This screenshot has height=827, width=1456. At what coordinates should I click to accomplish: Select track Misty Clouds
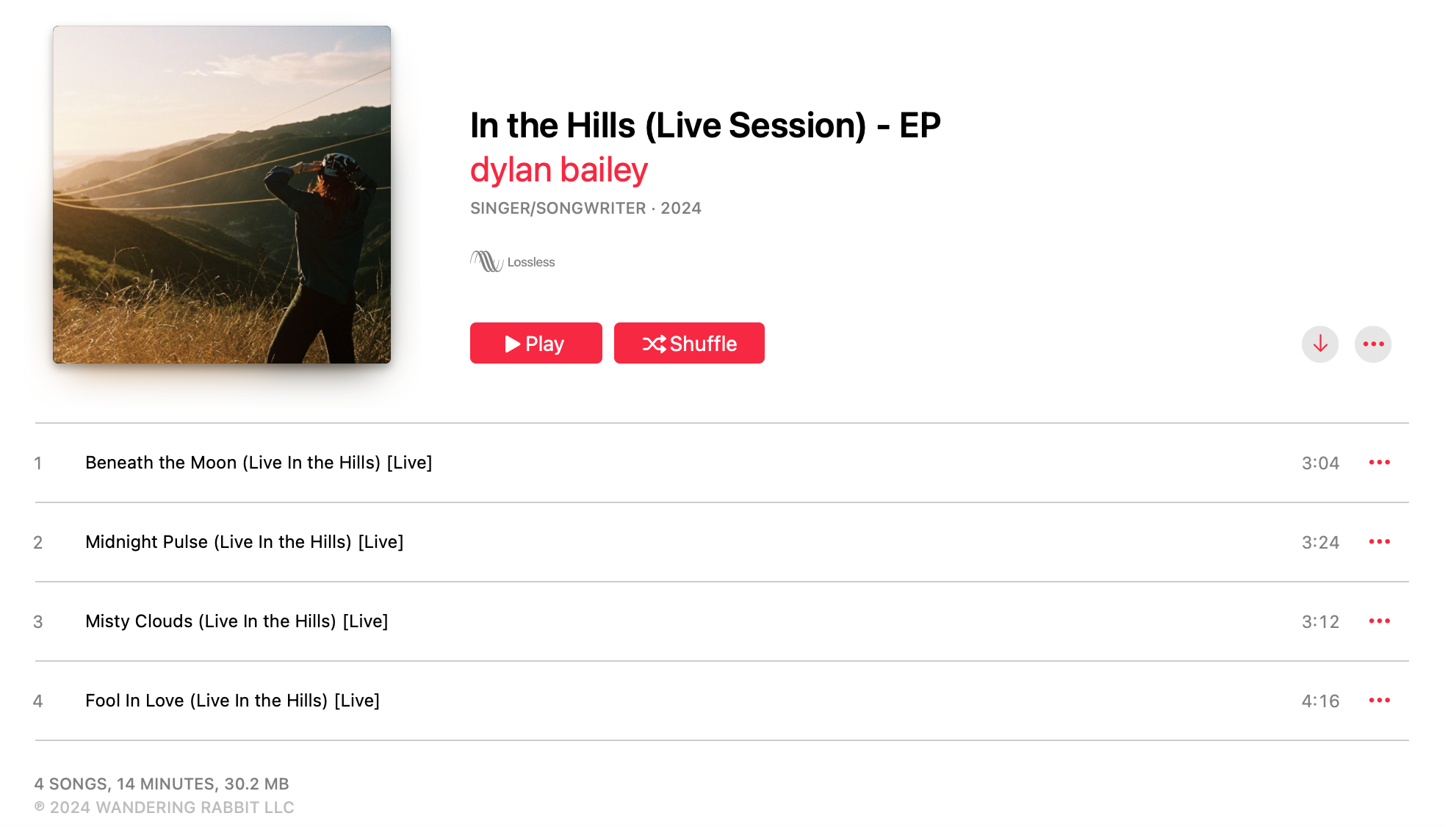click(237, 621)
